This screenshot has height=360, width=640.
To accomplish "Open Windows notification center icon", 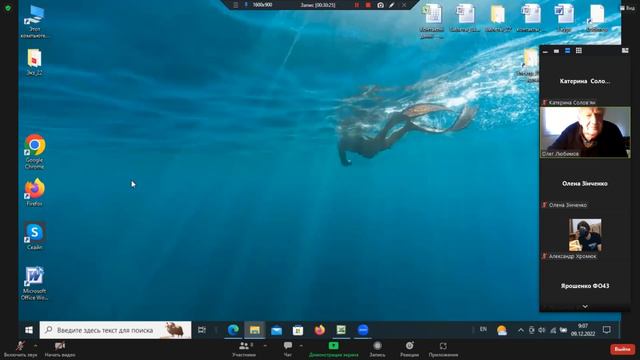I will (x=607, y=330).
